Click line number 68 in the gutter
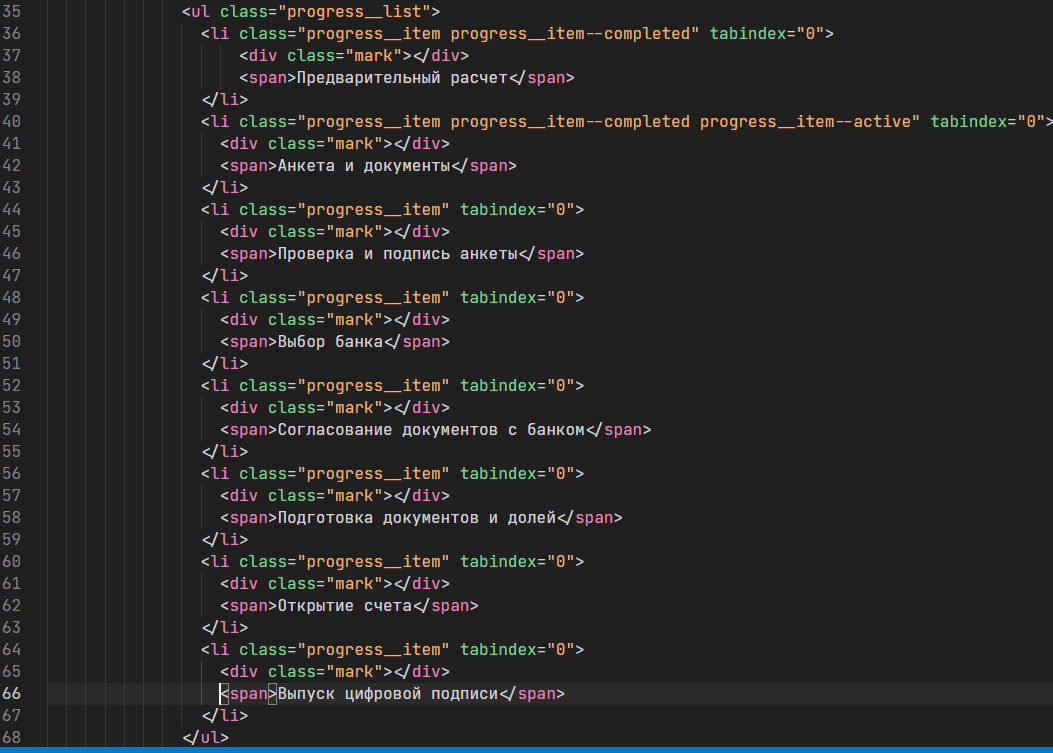 click(x=11, y=738)
